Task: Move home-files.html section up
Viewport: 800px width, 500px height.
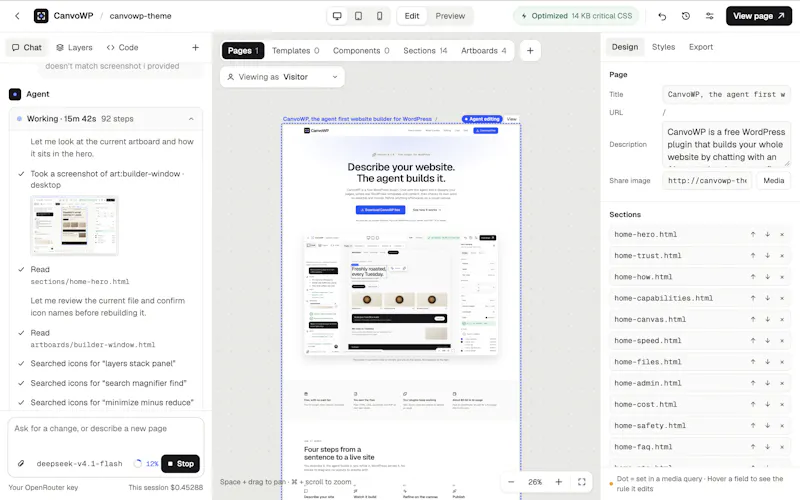Action: (753, 362)
